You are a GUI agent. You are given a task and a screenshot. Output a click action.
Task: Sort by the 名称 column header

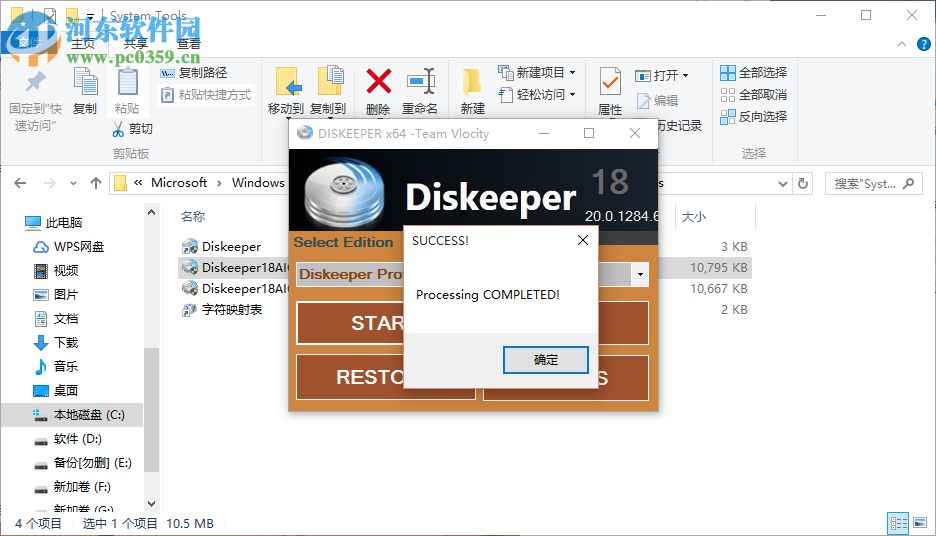click(x=193, y=217)
